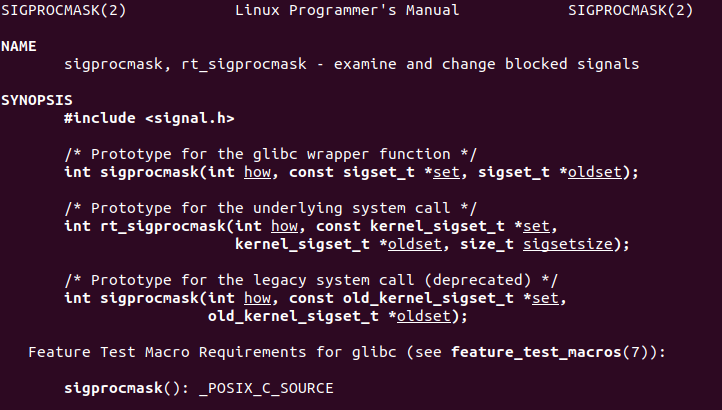Screen dimensions: 722x410
Task: Click the glibc wrapper function comment
Action: [270, 154]
